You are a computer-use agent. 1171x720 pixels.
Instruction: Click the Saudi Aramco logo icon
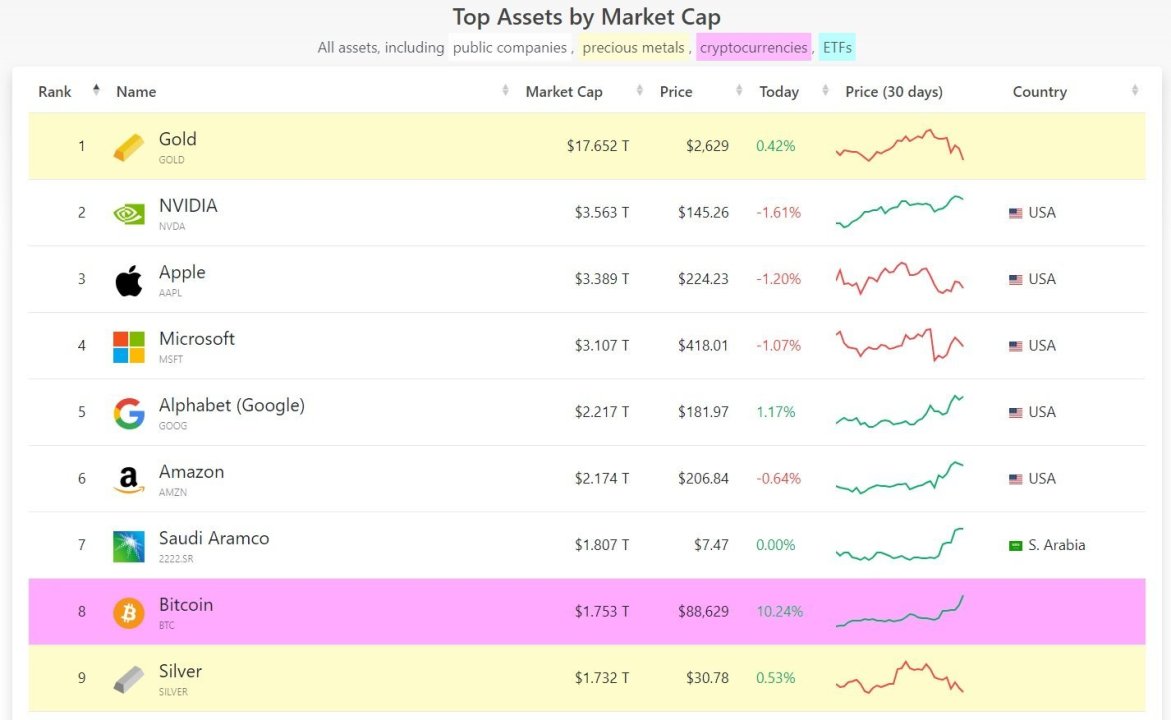[128, 546]
